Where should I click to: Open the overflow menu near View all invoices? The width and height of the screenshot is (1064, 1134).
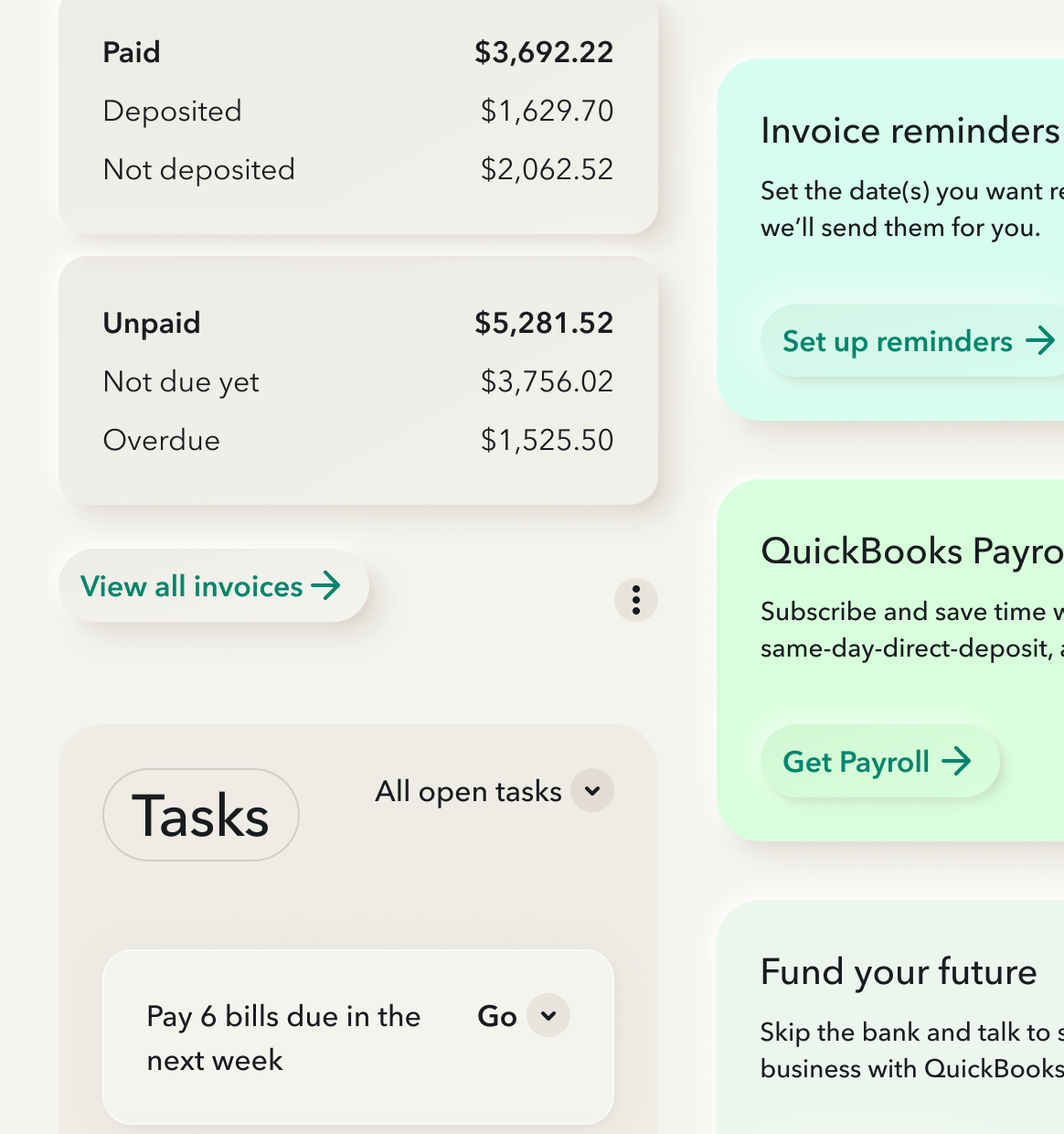[636, 601]
